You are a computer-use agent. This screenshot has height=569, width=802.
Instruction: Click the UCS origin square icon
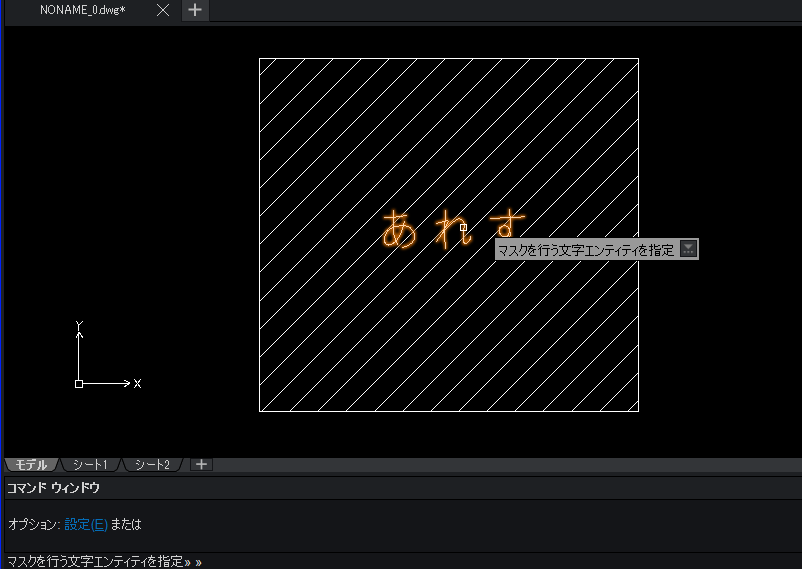click(x=79, y=384)
